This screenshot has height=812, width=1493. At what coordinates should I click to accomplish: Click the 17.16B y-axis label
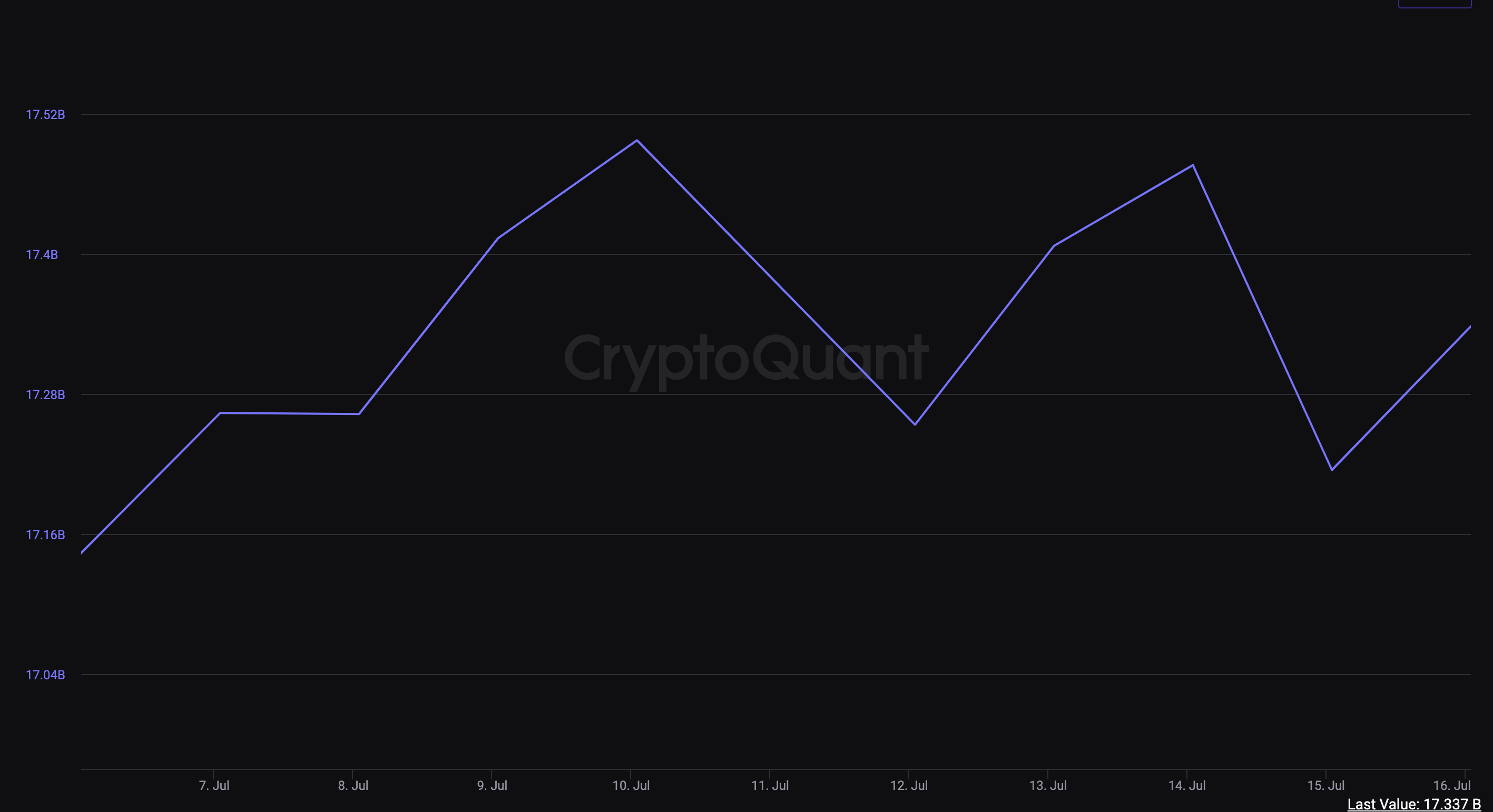[x=45, y=535]
